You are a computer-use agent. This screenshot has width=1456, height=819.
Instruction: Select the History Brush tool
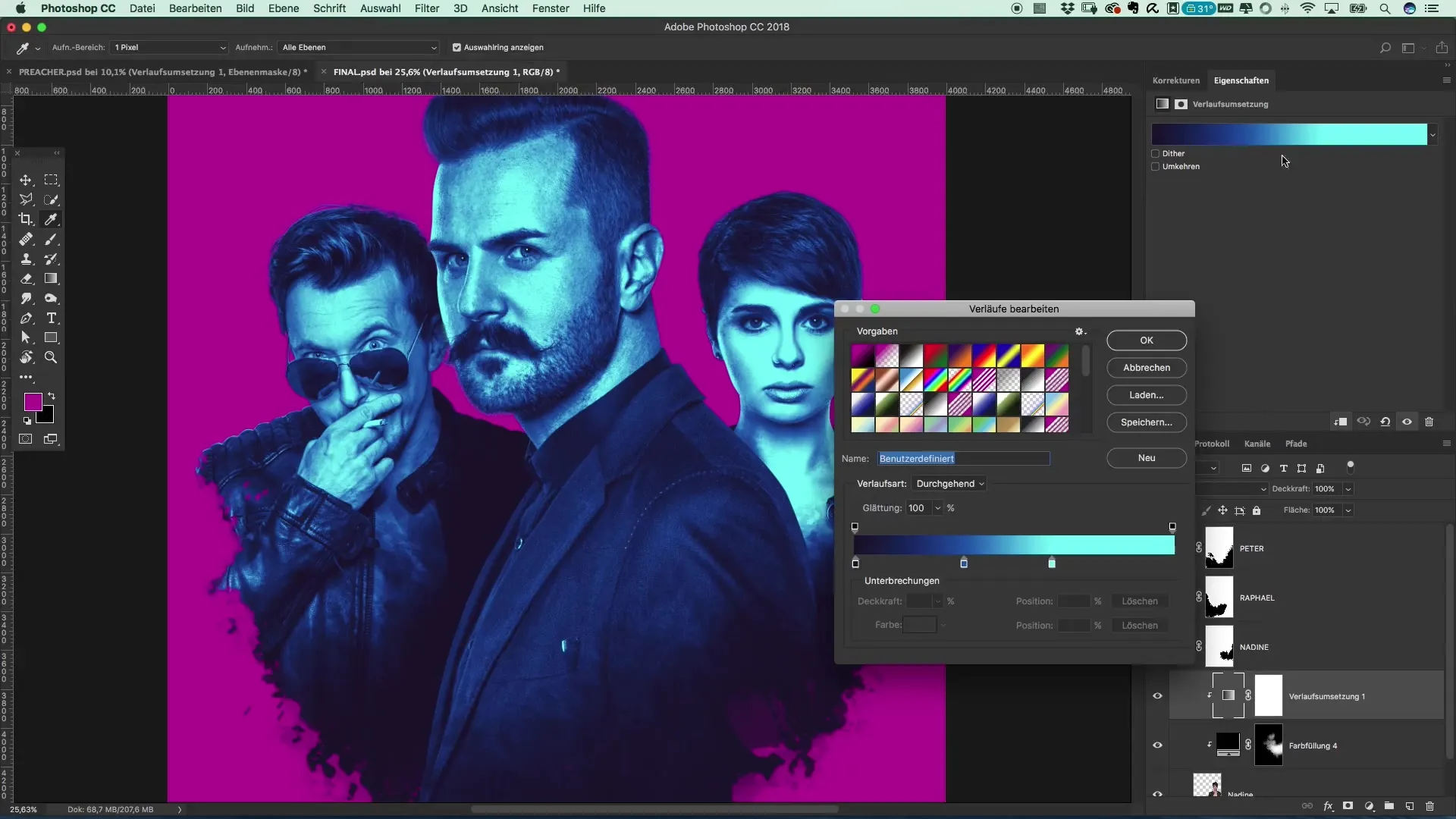click(x=51, y=259)
